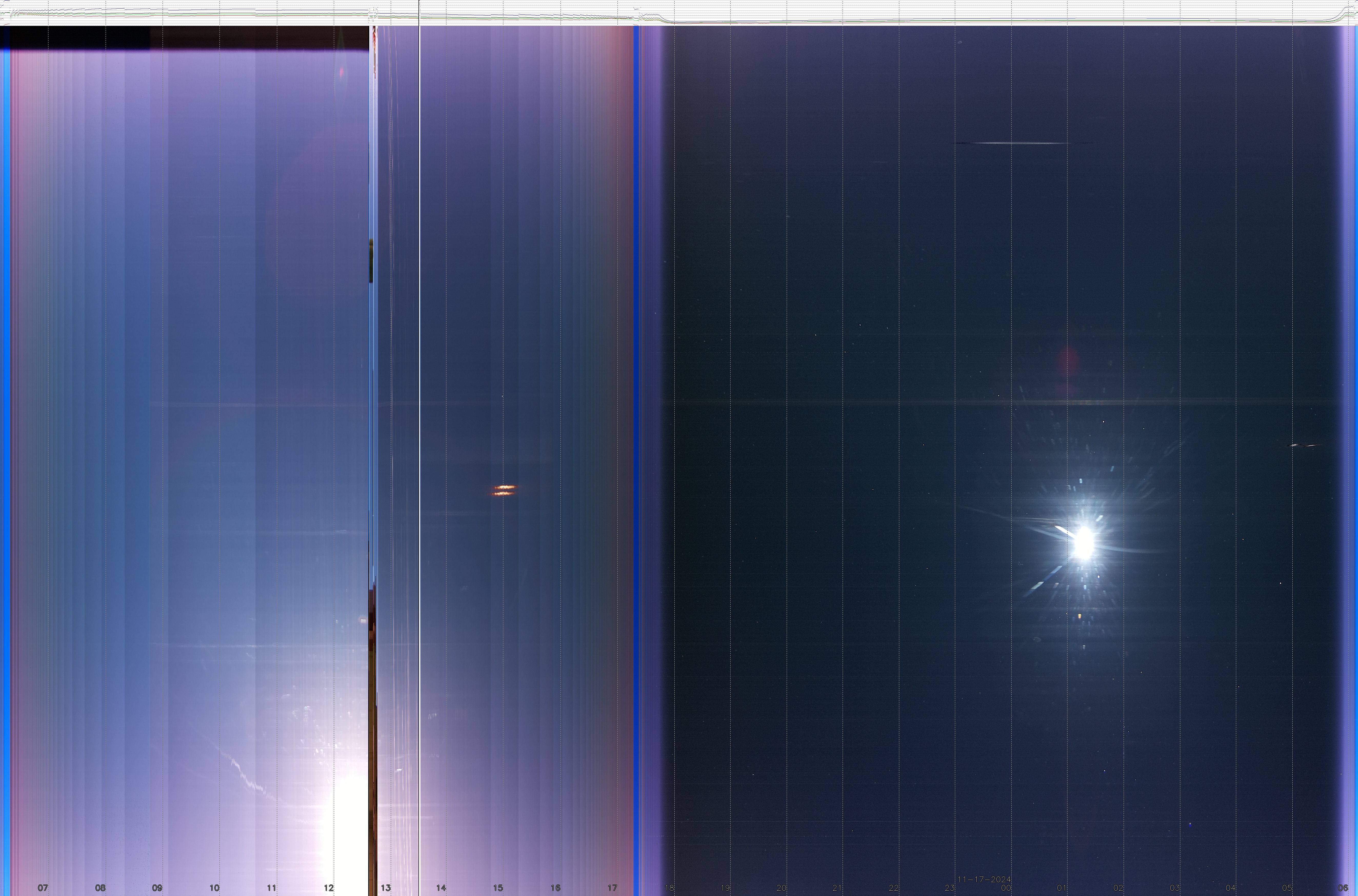The image size is (1358, 896).
Task: Click the "00" midnight hour label
Action: coord(1006,888)
